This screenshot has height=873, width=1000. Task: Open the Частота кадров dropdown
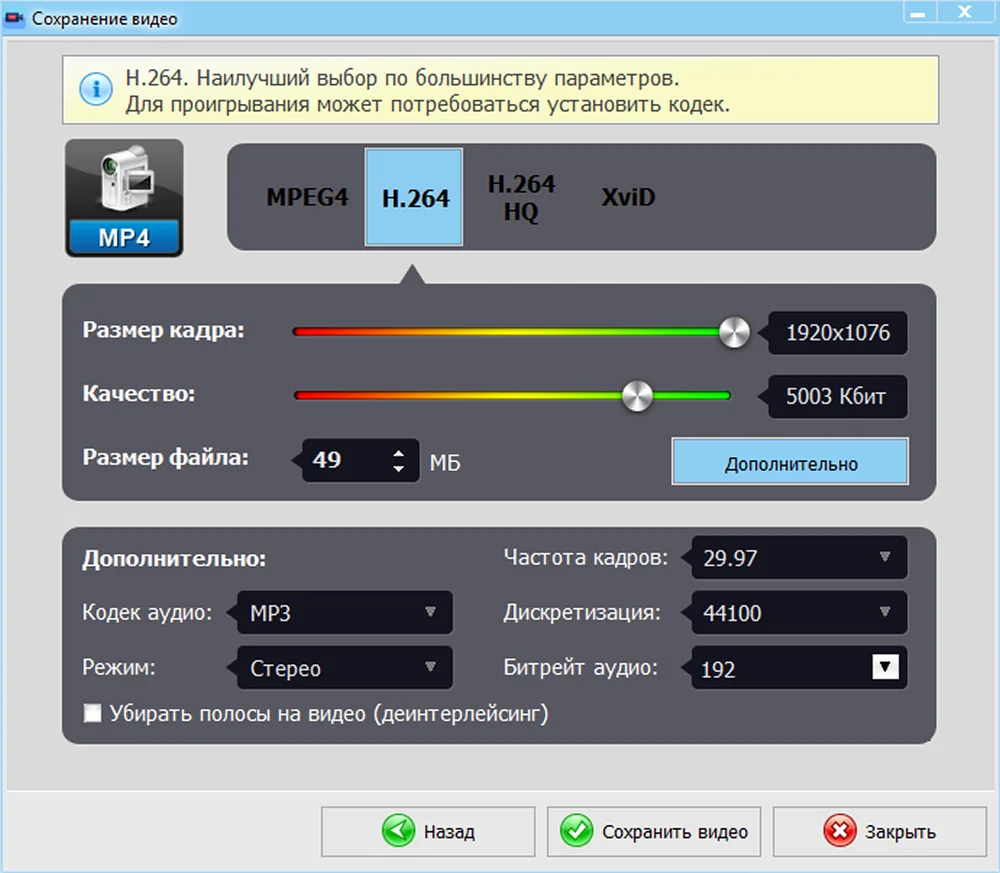(x=799, y=557)
